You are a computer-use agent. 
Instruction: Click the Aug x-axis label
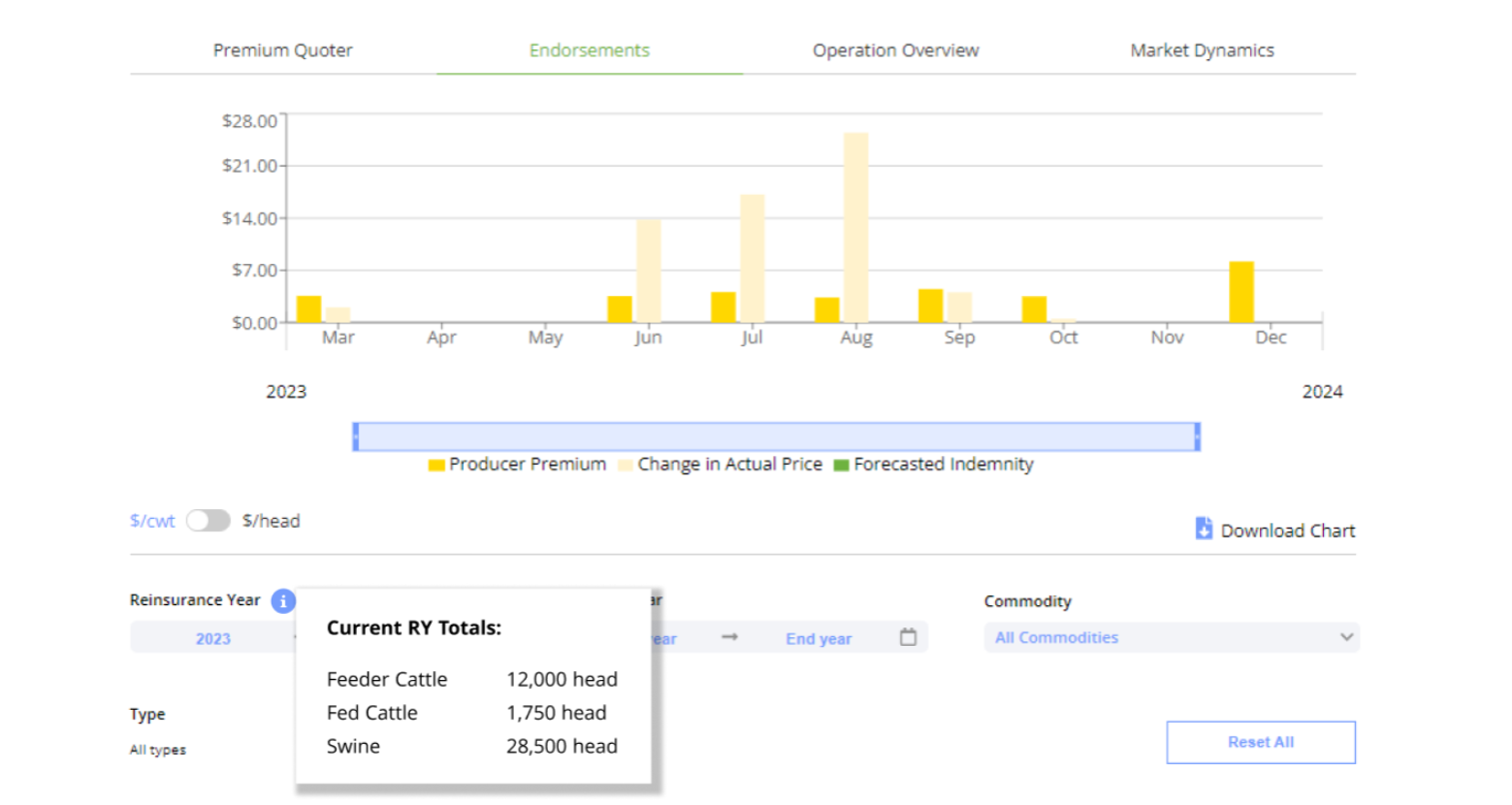click(856, 338)
